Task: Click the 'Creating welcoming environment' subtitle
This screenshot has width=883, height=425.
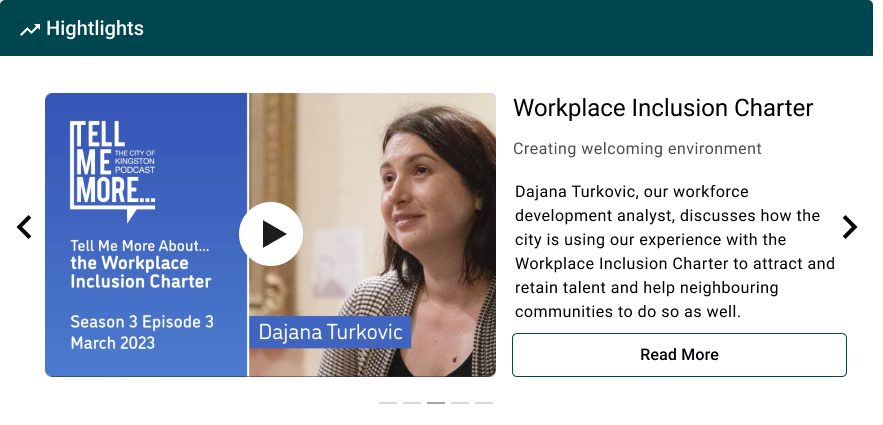Action: coord(637,149)
